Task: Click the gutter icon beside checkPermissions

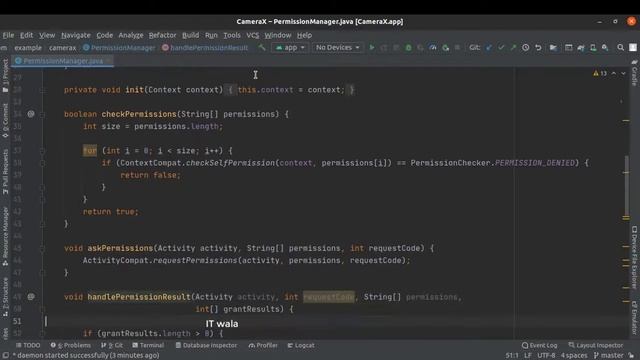Action: [31, 114]
